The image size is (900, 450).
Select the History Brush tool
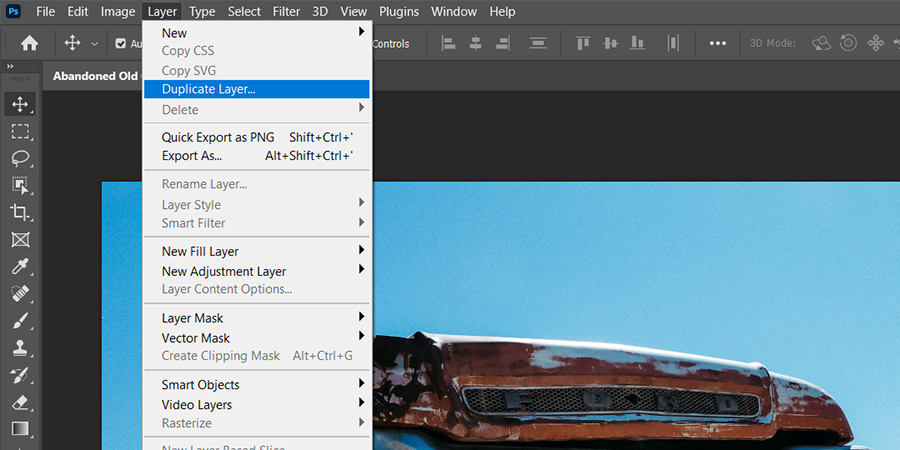[x=20, y=375]
